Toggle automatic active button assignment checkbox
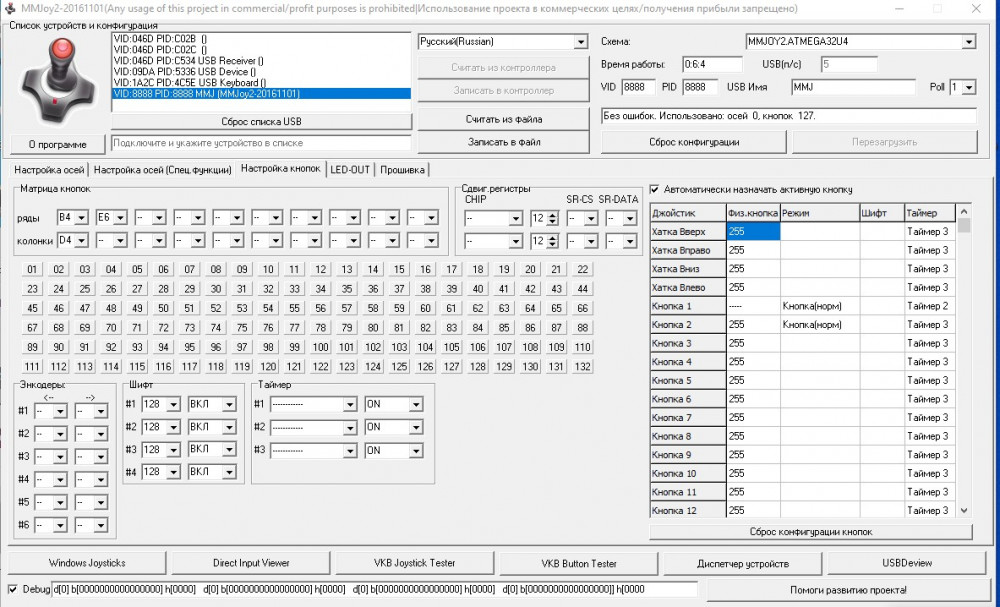The width and height of the screenshot is (1000, 607). [x=655, y=189]
